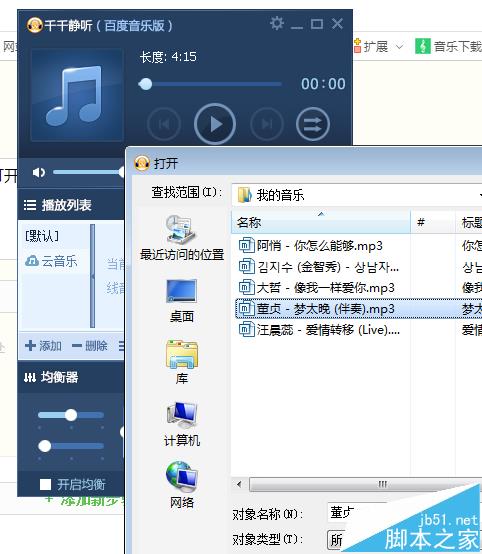Select the [默认] playlist
The height and width of the screenshot is (554, 482).
[x=42, y=236]
